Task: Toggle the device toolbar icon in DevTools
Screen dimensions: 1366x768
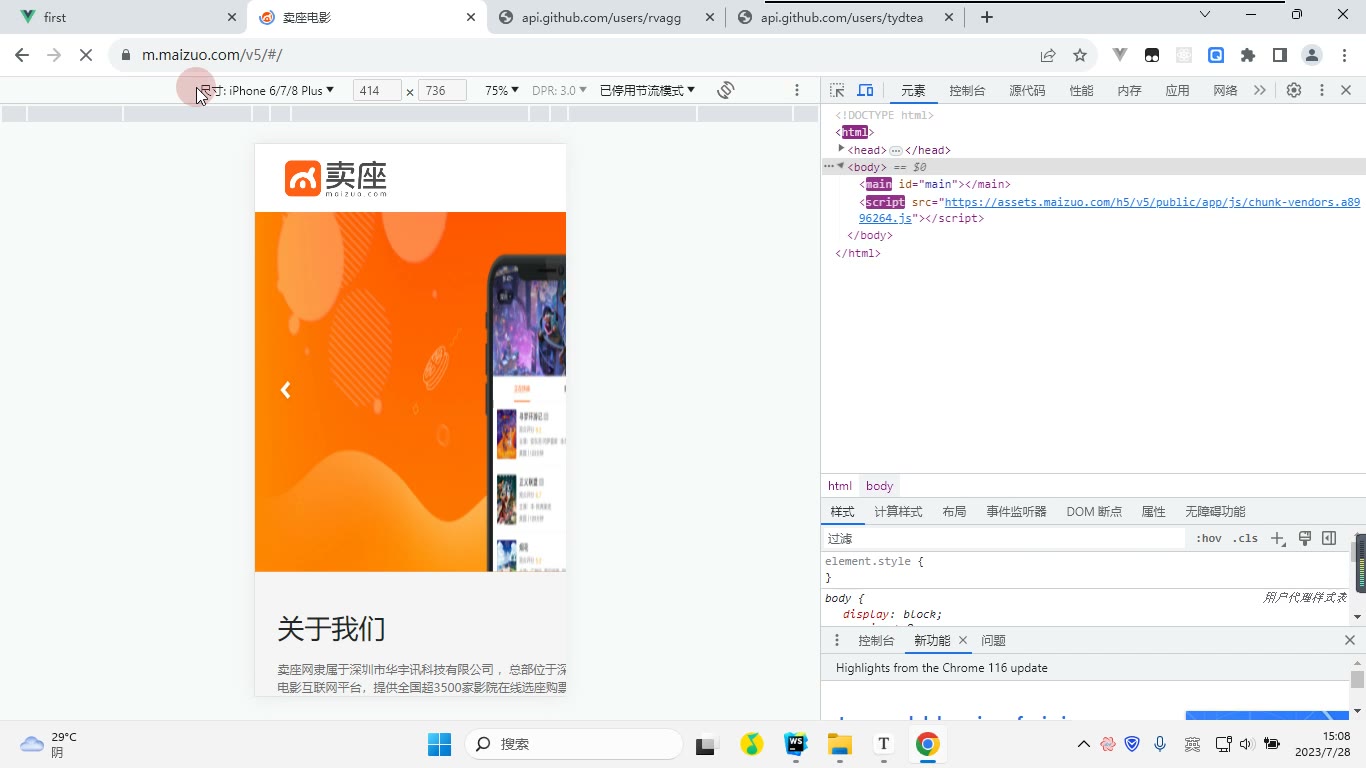Action: pos(866,90)
